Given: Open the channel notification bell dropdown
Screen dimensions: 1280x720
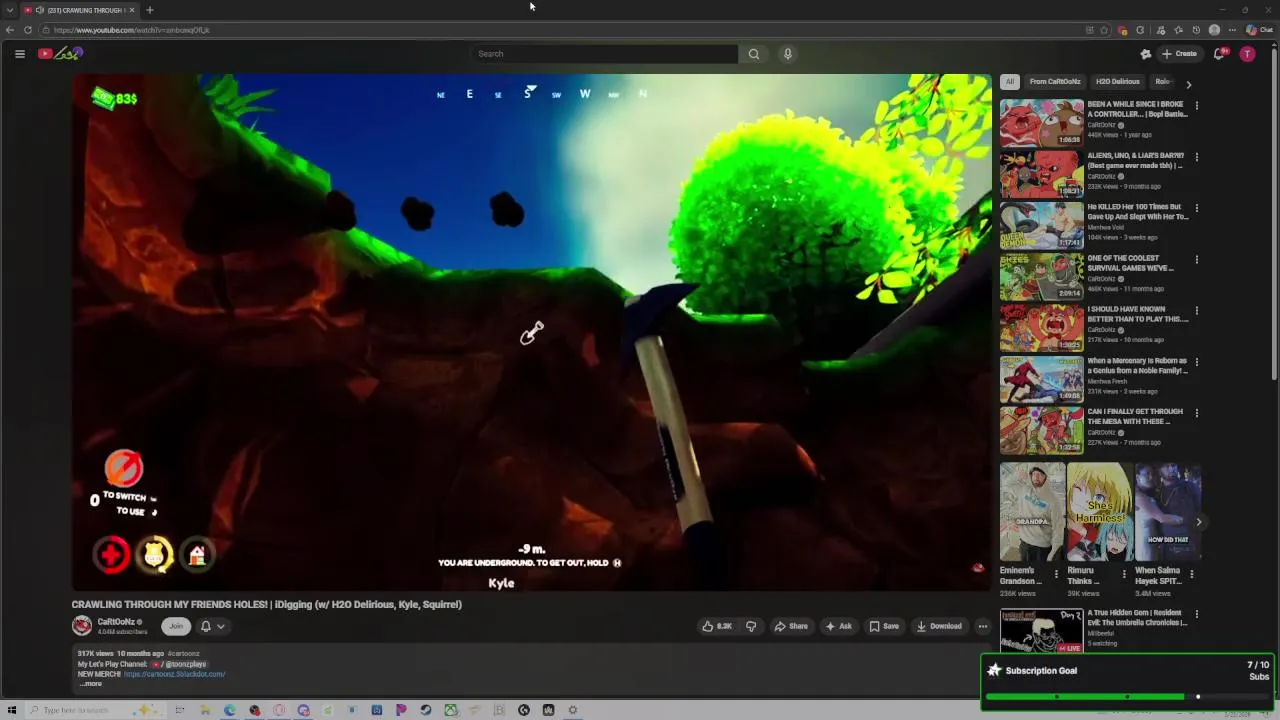Looking at the screenshot, I should pyautogui.click(x=212, y=626).
